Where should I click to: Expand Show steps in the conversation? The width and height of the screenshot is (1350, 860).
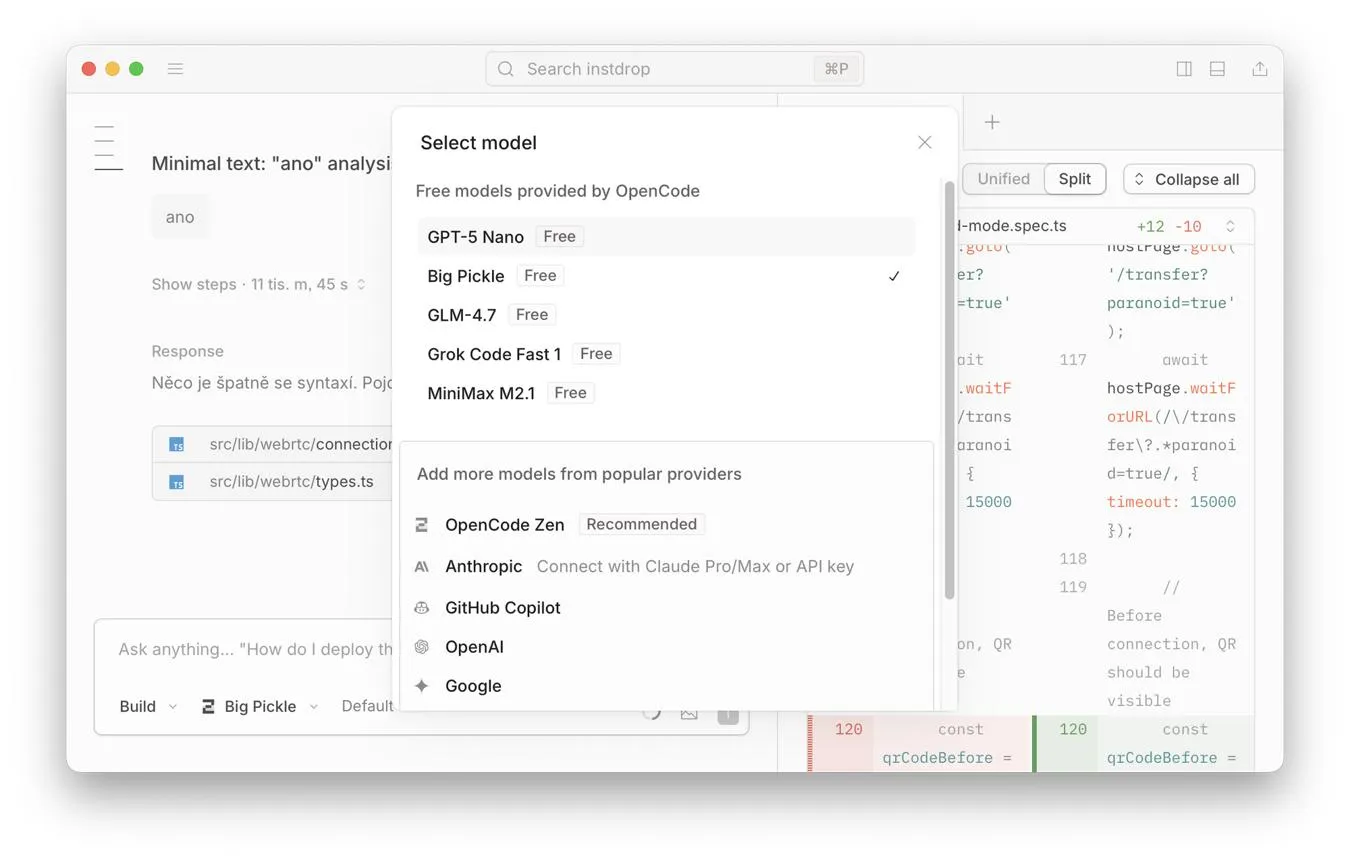[259, 285]
